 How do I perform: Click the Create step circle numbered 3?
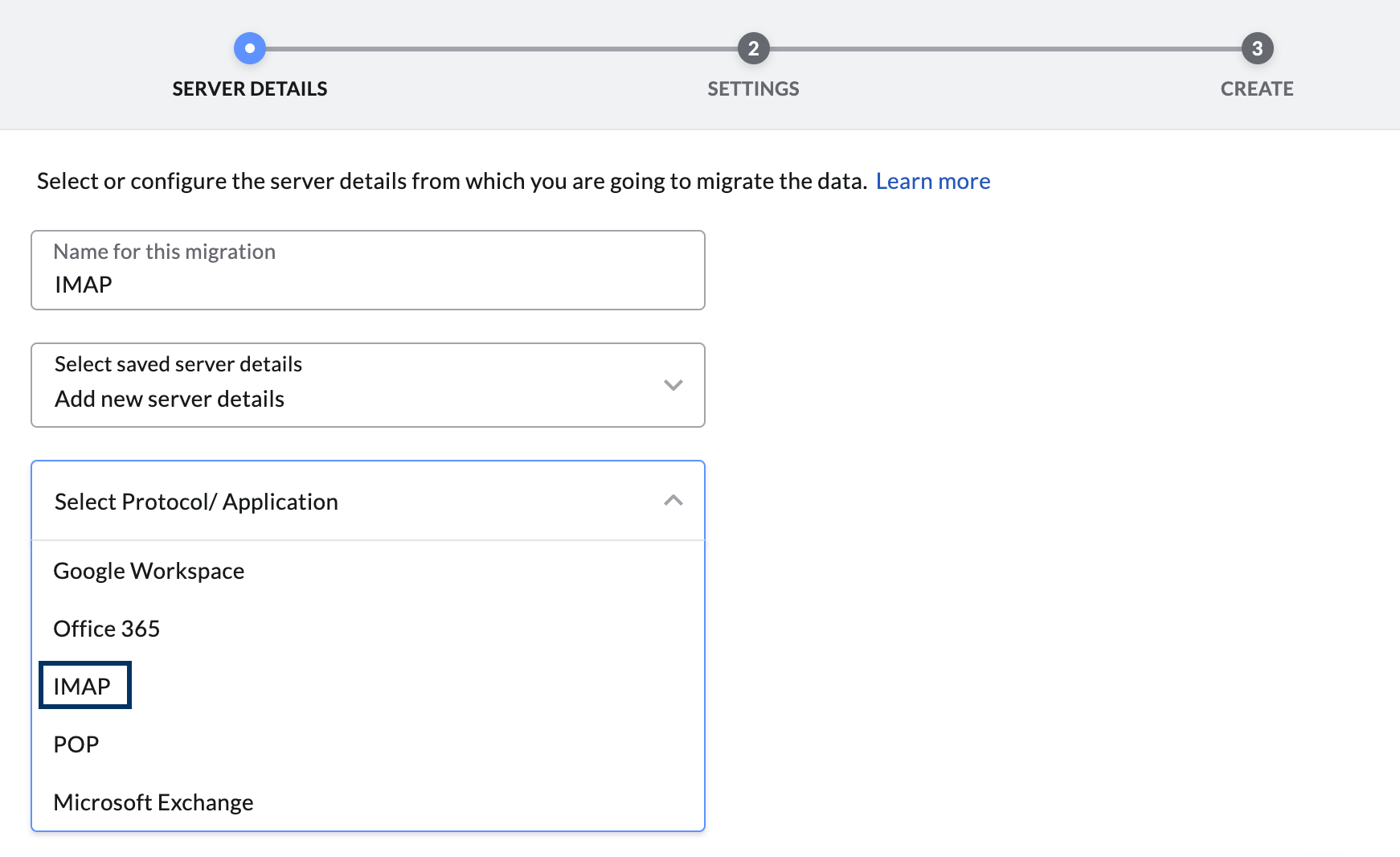click(x=1256, y=47)
